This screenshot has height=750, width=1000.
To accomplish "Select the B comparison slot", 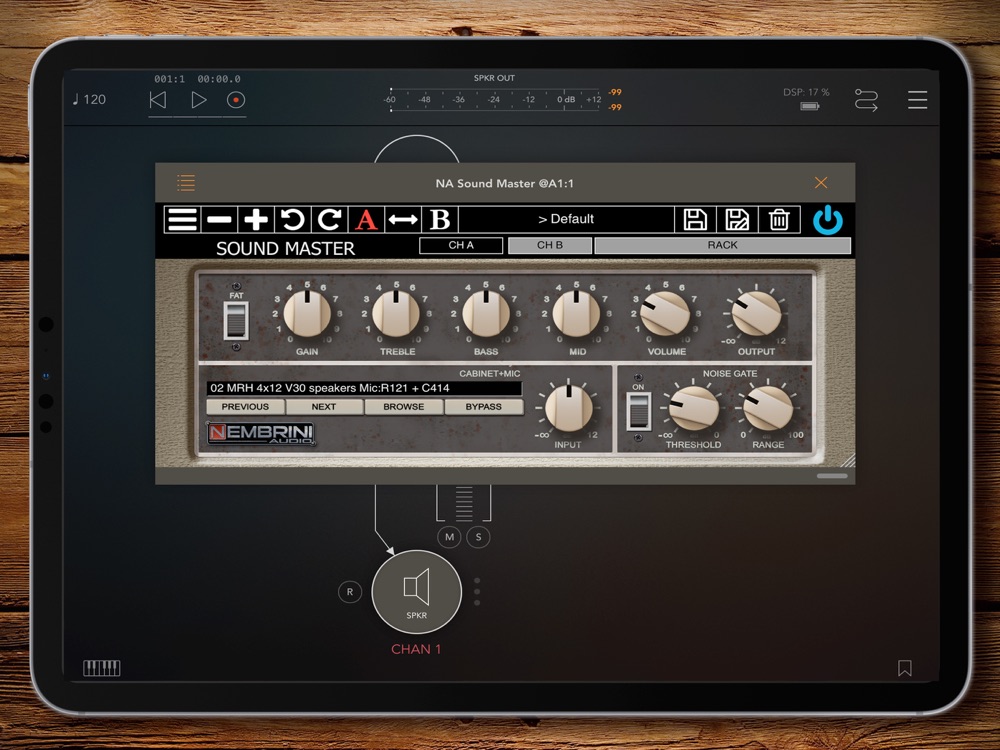I will coord(440,219).
